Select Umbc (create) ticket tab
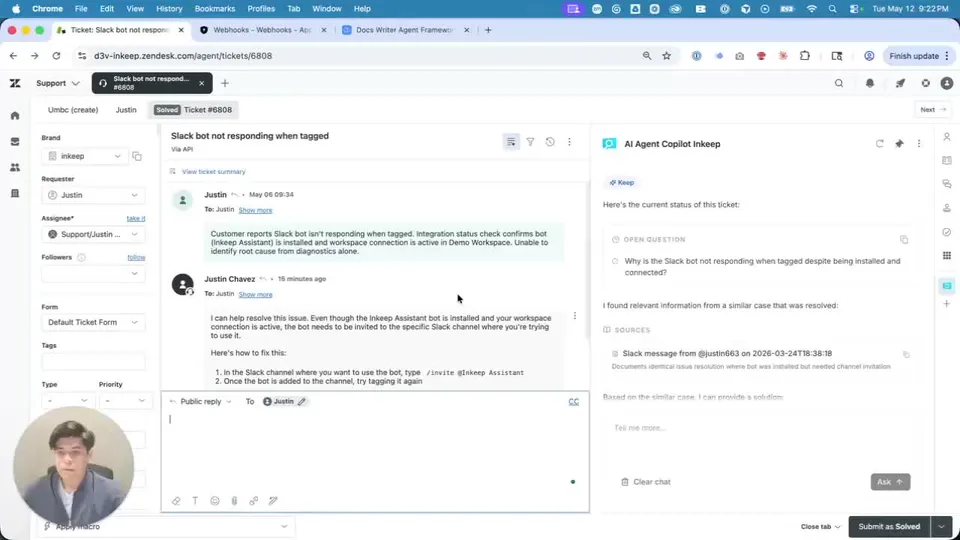The height and width of the screenshot is (540, 960). [x=73, y=110]
